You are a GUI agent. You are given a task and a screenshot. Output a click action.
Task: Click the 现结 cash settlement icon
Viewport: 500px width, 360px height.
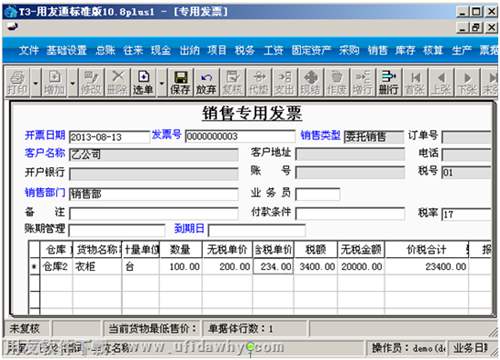coord(310,83)
